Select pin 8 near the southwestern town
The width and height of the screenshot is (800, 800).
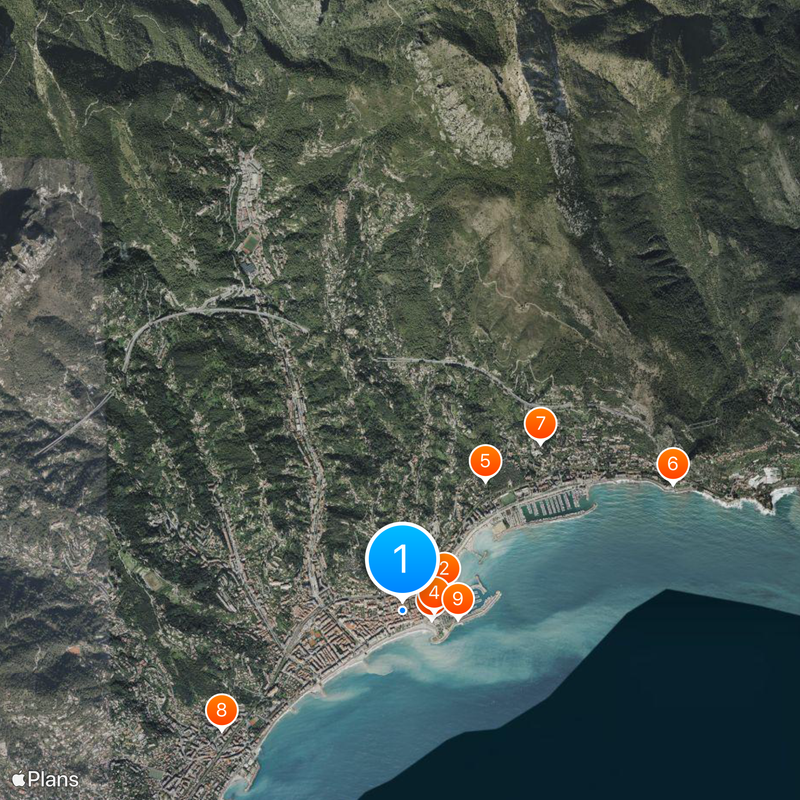click(x=220, y=711)
